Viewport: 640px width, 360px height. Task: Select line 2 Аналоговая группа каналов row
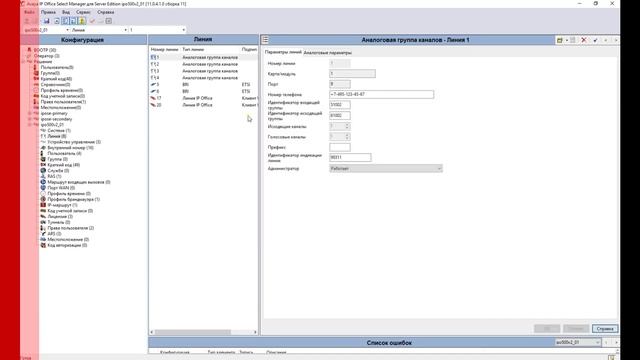tap(203, 64)
